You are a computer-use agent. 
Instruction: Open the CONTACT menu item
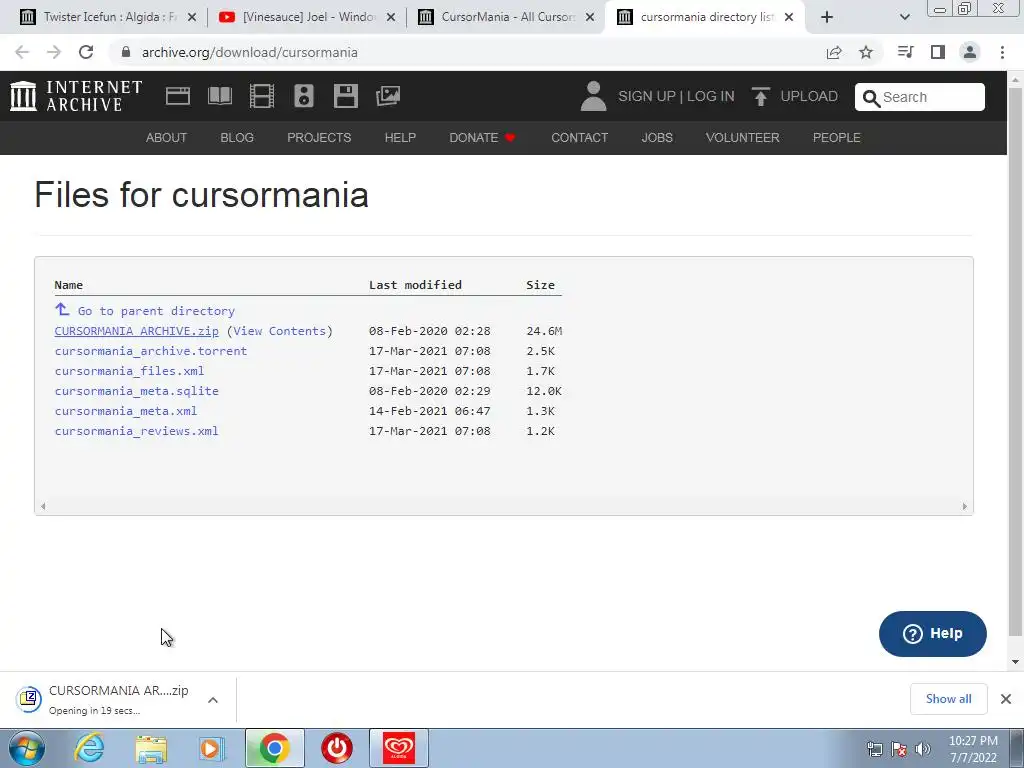click(579, 138)
